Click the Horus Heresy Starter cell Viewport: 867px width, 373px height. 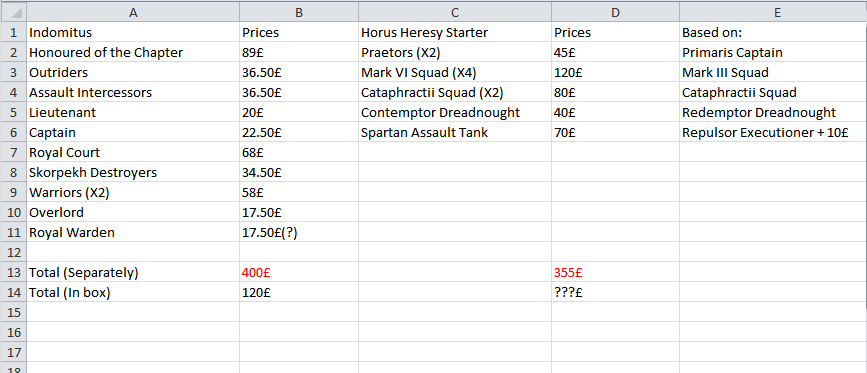455,33
